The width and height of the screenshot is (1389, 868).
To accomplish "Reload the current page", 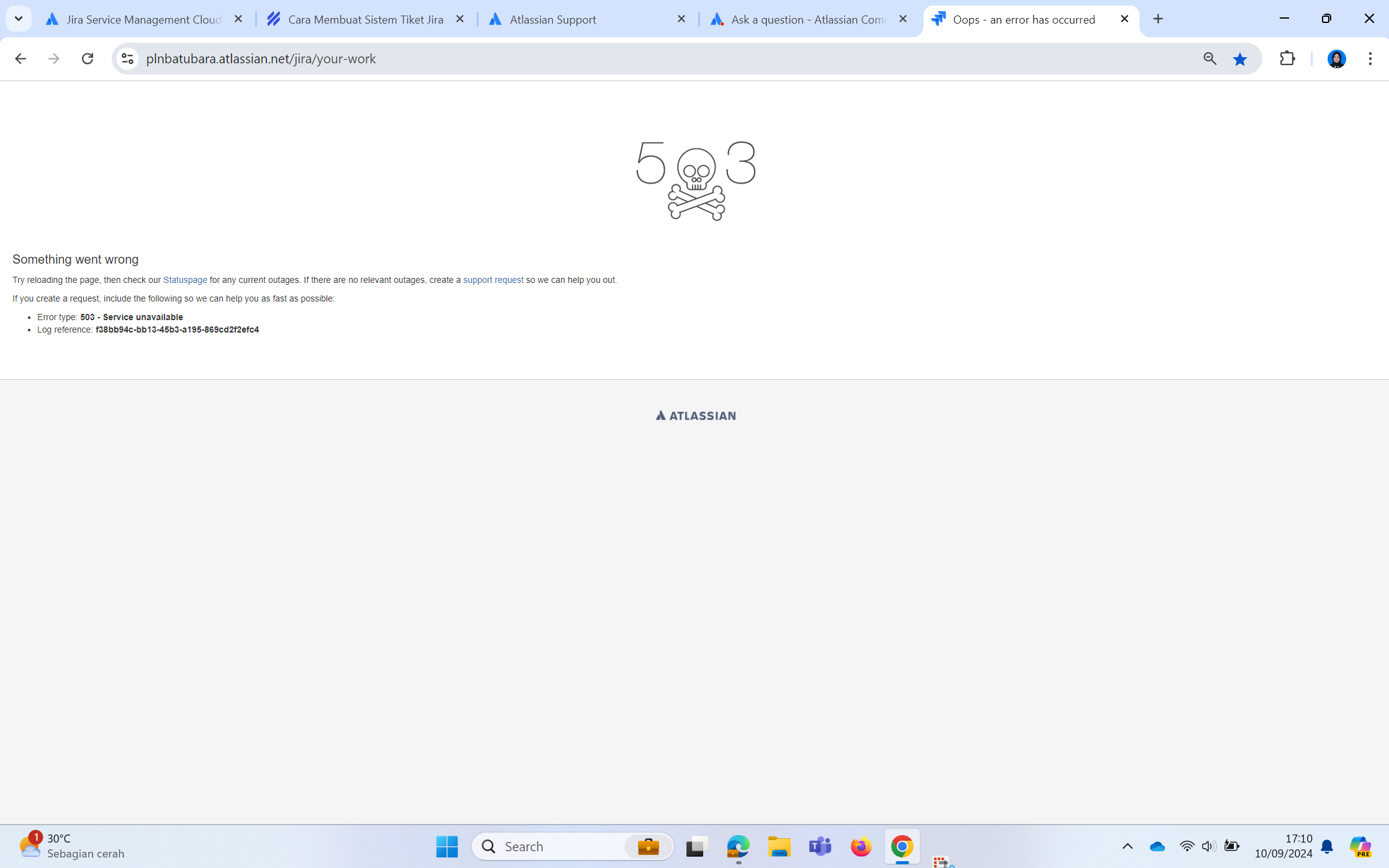I will (x=88, y=58).
